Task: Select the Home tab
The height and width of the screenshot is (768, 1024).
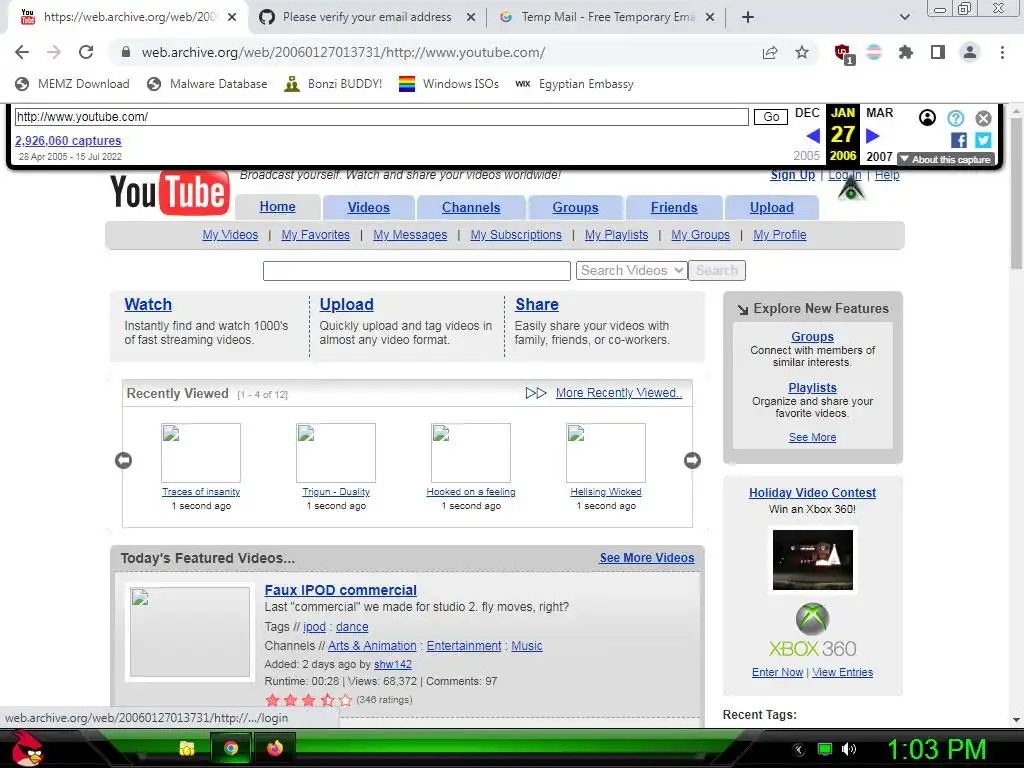Action: point(278,207)
